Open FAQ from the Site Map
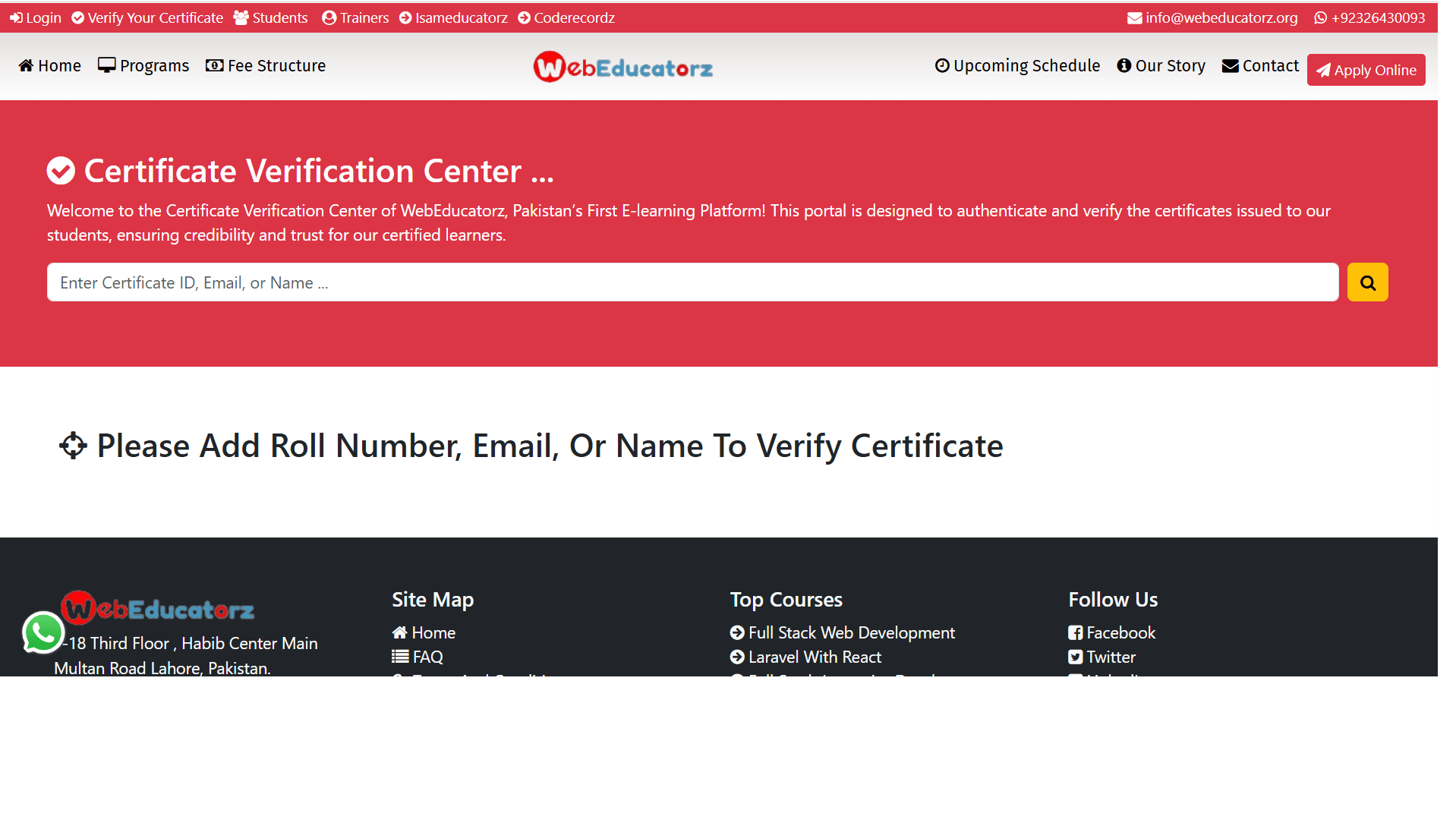 (x=418, y=657)
